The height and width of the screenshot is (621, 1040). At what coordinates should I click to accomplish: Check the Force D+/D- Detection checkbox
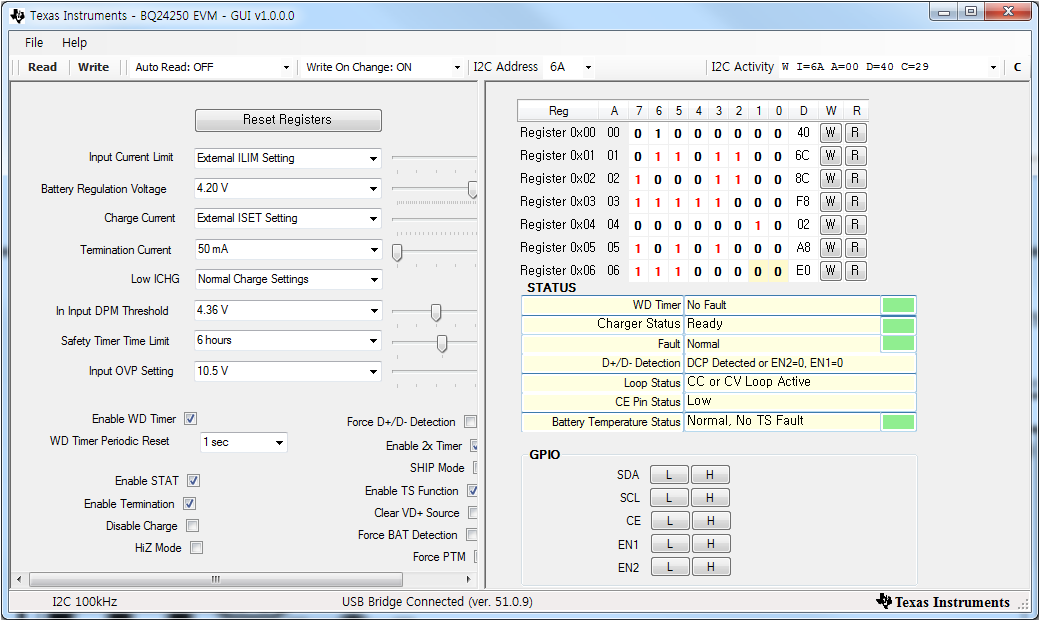coord(470,422)
